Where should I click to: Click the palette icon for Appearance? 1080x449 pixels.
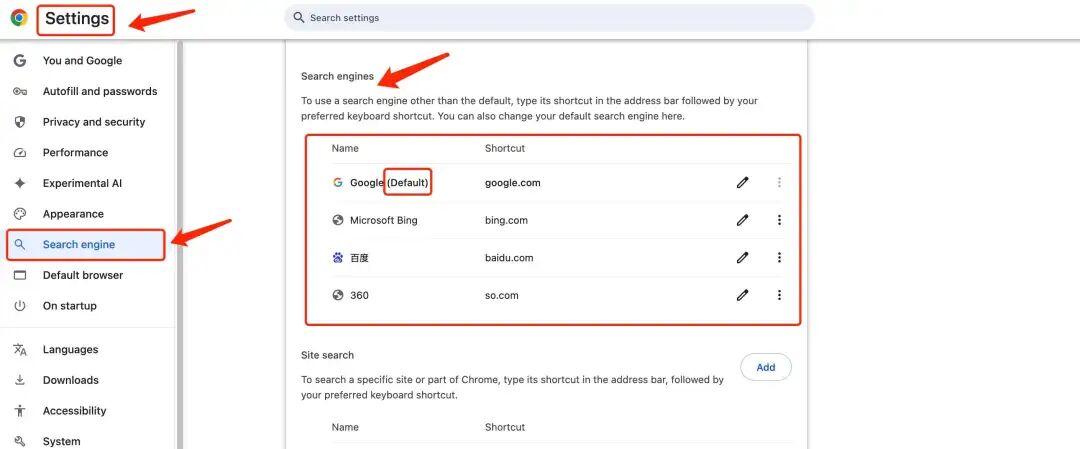pos(20,214)
